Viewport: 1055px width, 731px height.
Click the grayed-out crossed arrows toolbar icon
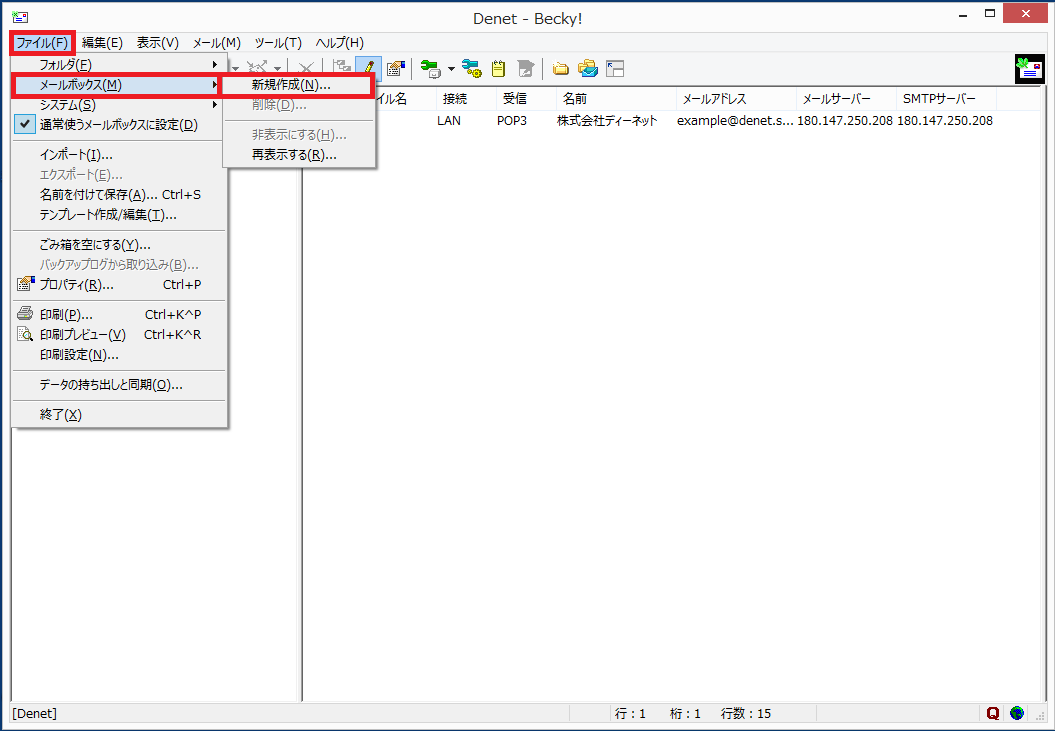pos(257,68)
